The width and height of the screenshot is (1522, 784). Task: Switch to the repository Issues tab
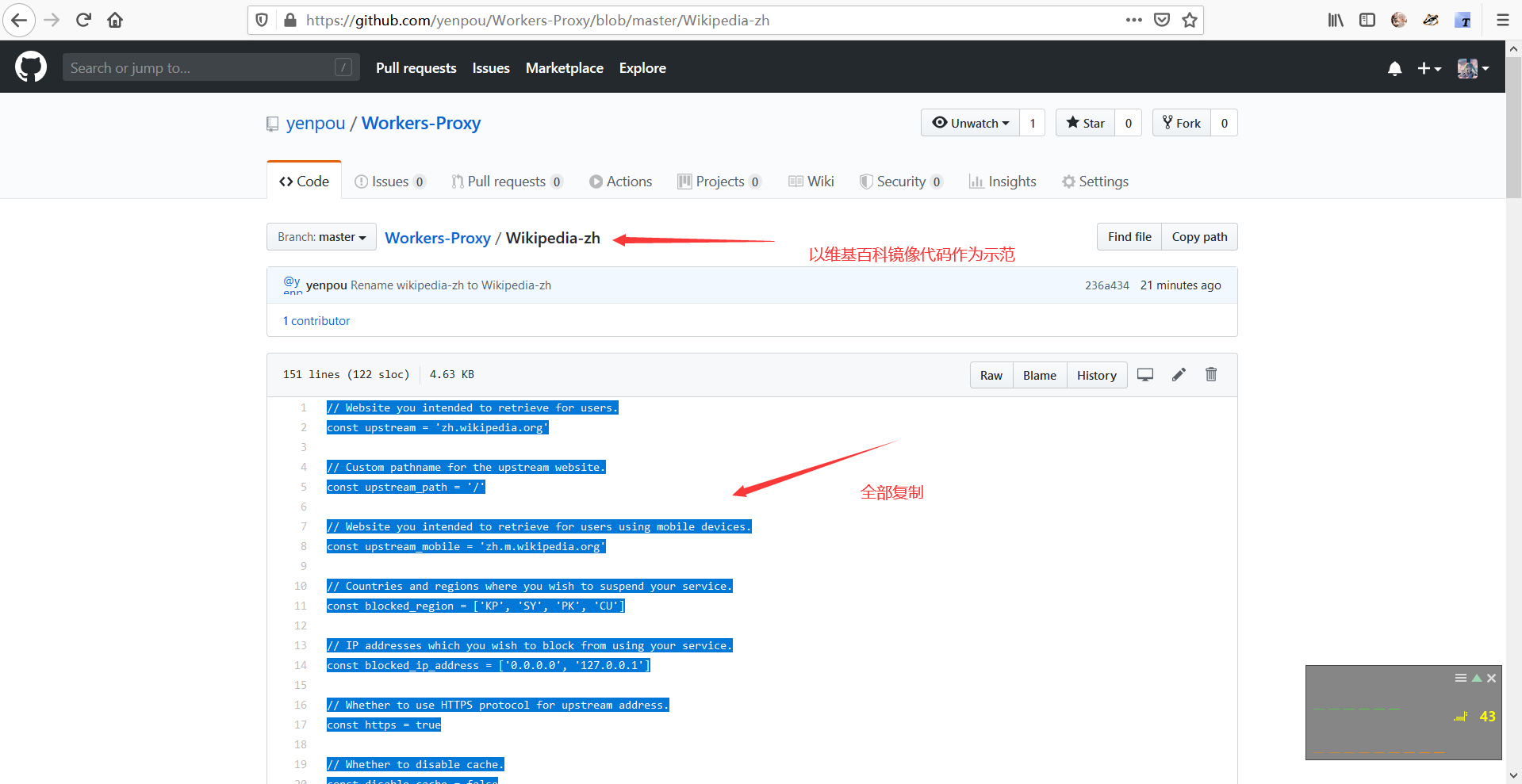[390, 182]
